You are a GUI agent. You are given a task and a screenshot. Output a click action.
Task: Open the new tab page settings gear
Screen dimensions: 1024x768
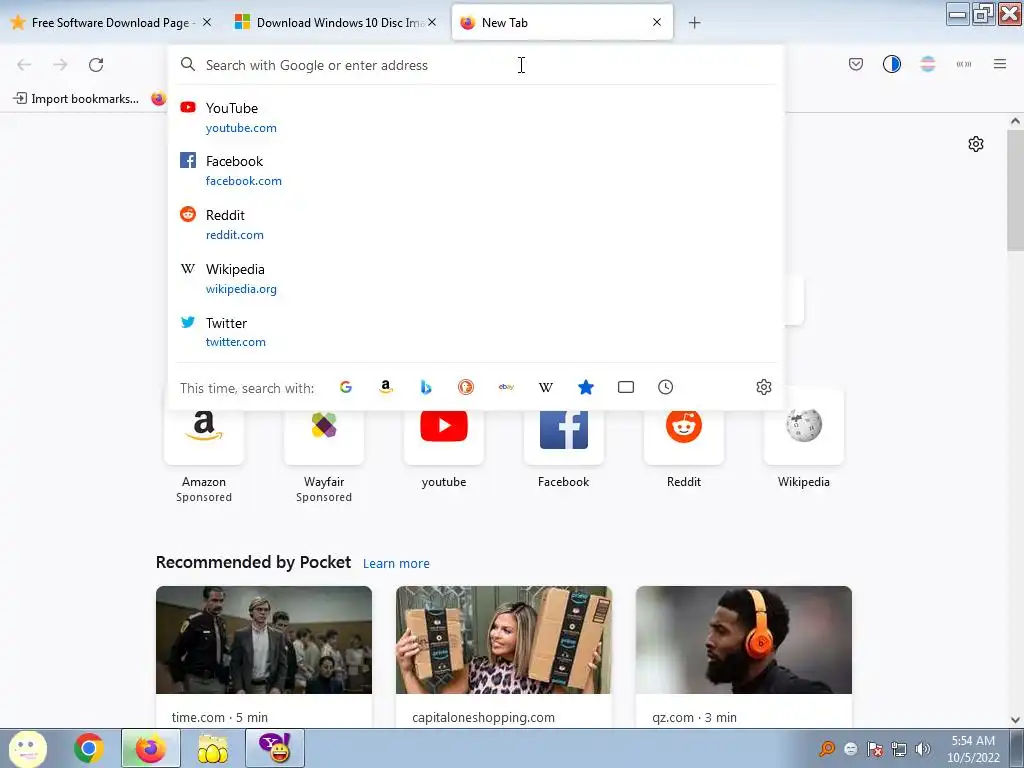976,144
